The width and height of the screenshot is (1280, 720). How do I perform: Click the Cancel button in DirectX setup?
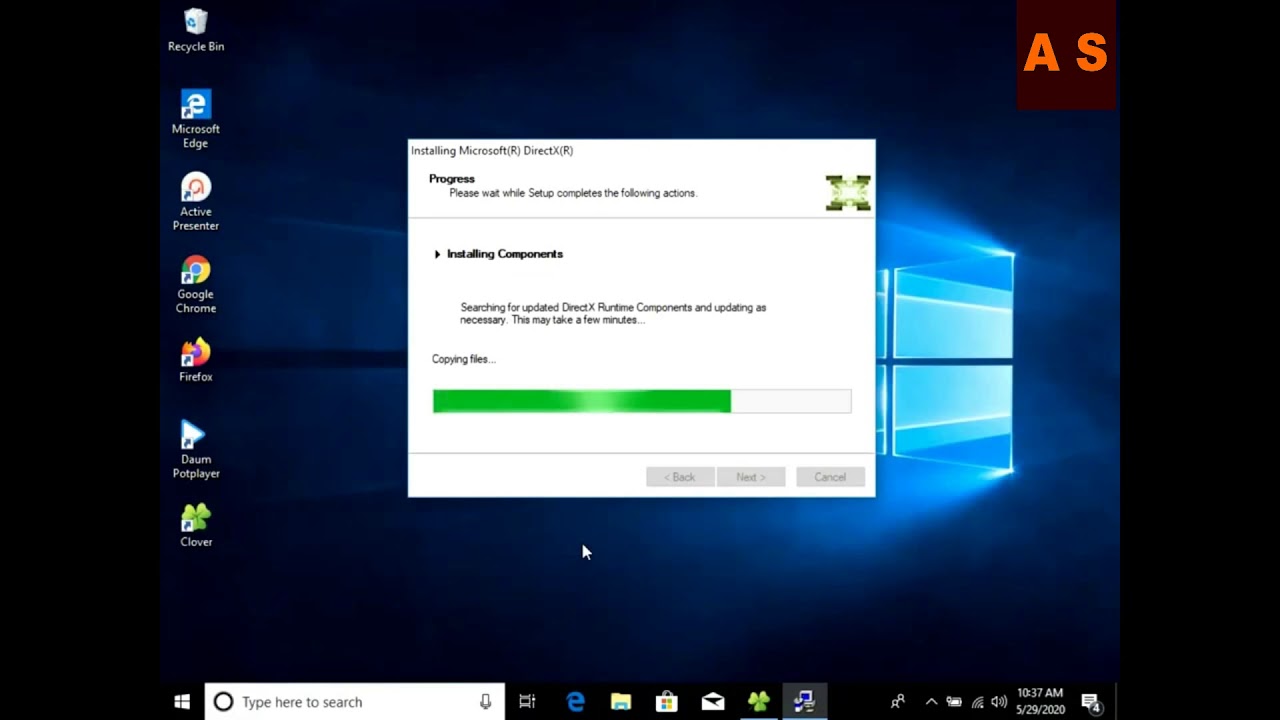point(830,477)
